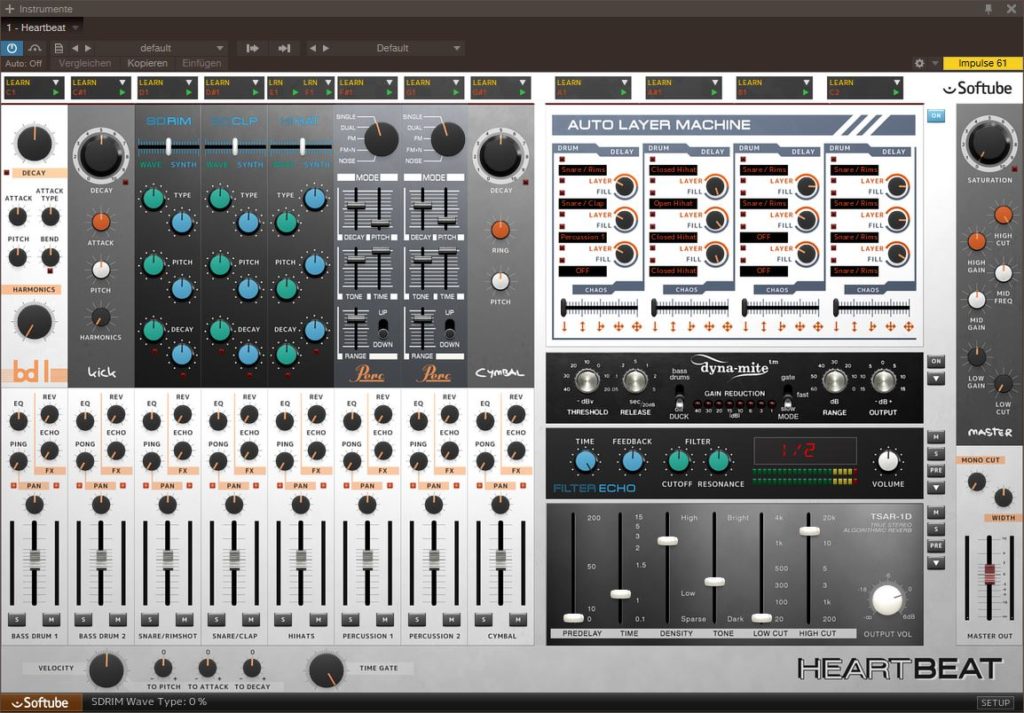The width and height of the screenshot is (1024, 713).
Task: Click the Filter Echo Cutoff knob
Action: (678, 461)
